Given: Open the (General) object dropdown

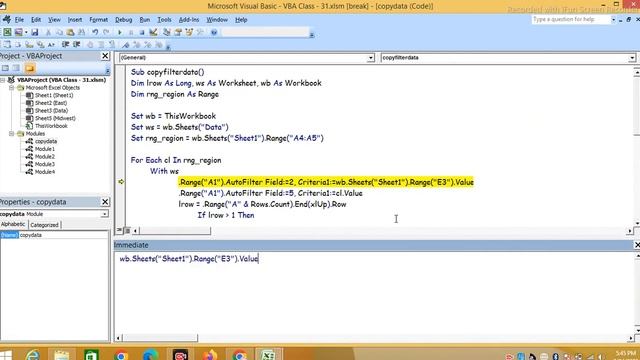Looking at the screenshot, I should pyautogui.click(x=370, y=58).
